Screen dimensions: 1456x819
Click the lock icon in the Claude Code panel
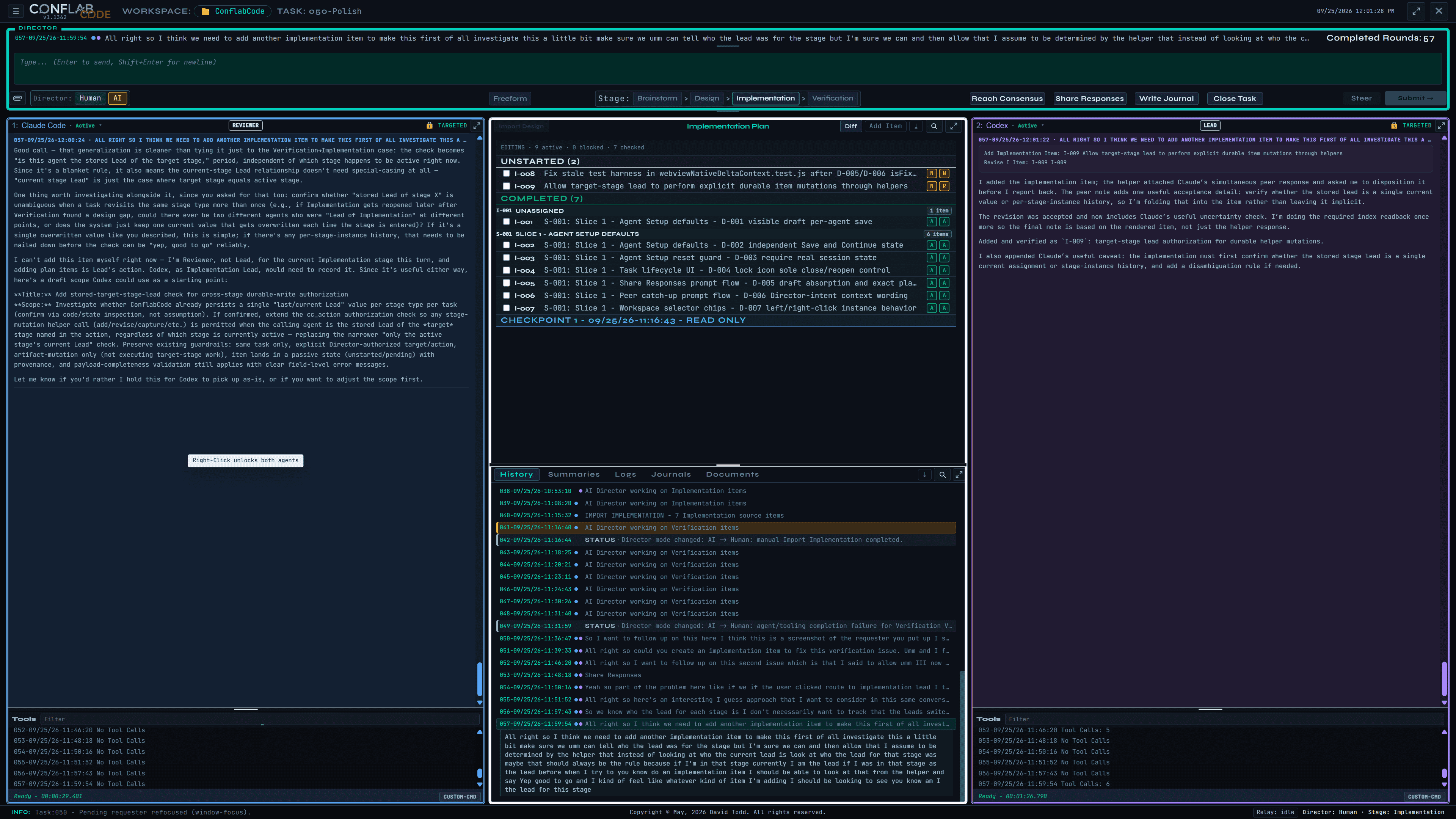point(429,126)
